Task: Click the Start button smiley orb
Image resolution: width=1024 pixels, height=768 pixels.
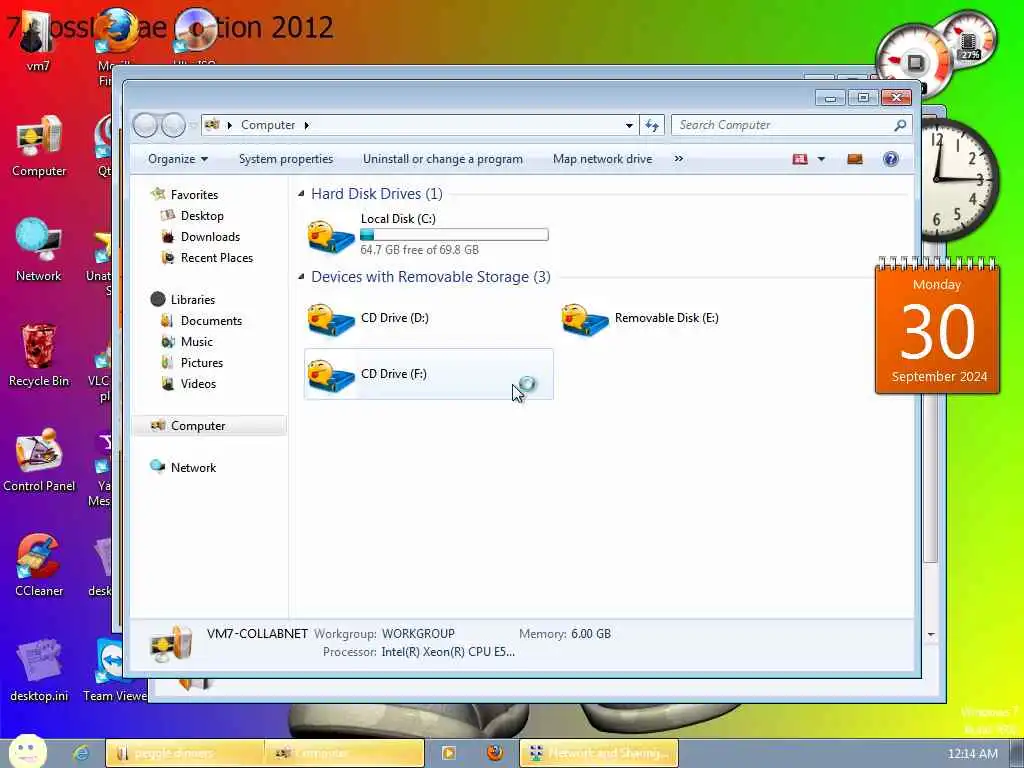Action: tap(27, 751)
